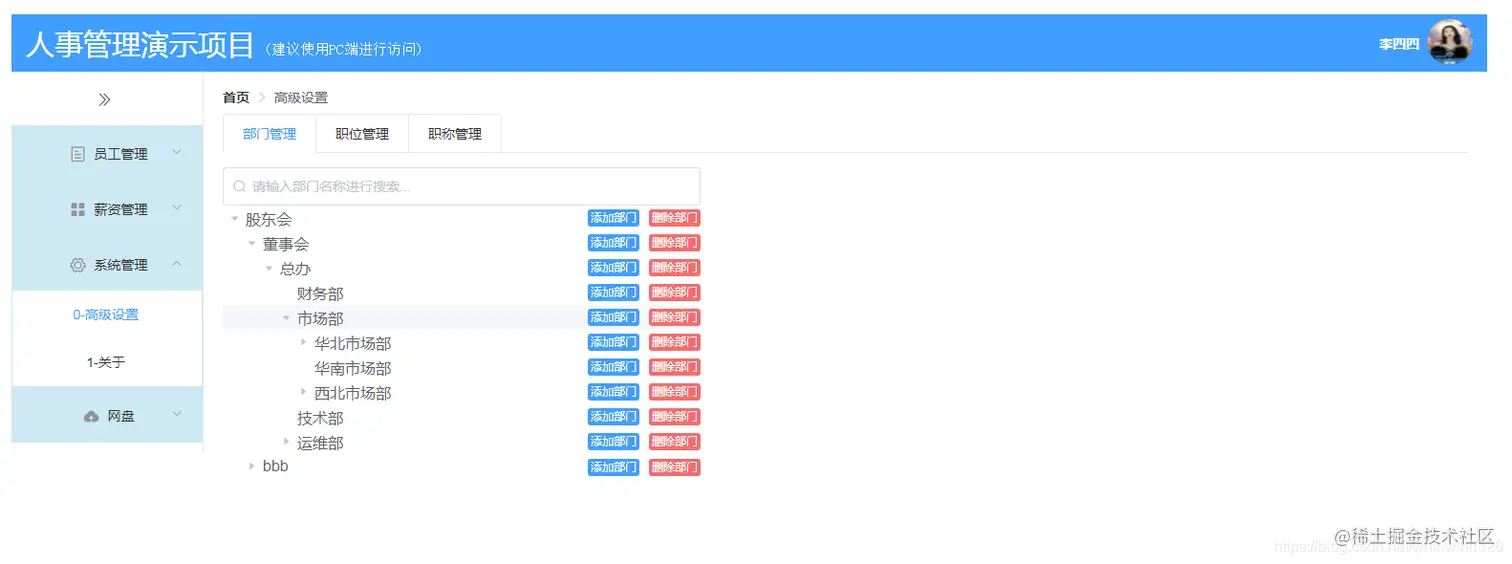Expand the 薪资管理 menu arrow
This screenshot has width=1512, height=564.
tap(177, 208)
